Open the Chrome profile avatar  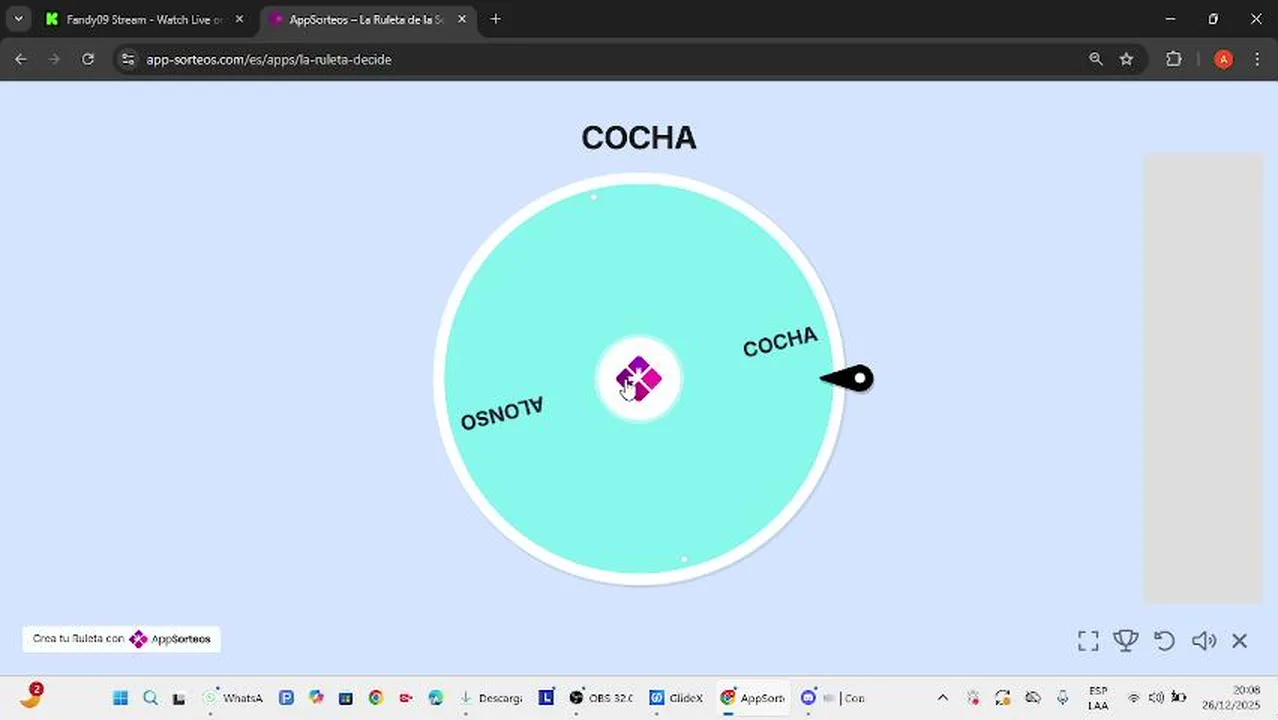pyautogui.click(x=1223, y=60)
